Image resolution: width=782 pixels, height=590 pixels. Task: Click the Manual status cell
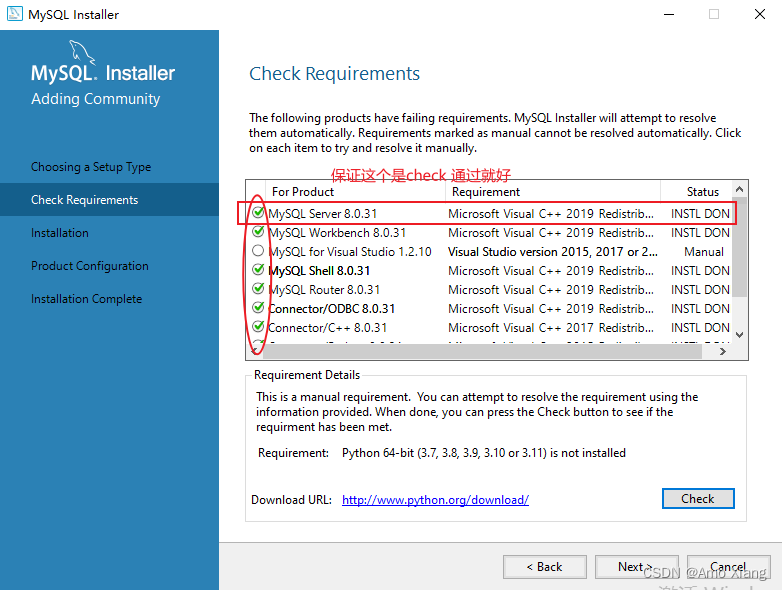click(x=703, y=251)
